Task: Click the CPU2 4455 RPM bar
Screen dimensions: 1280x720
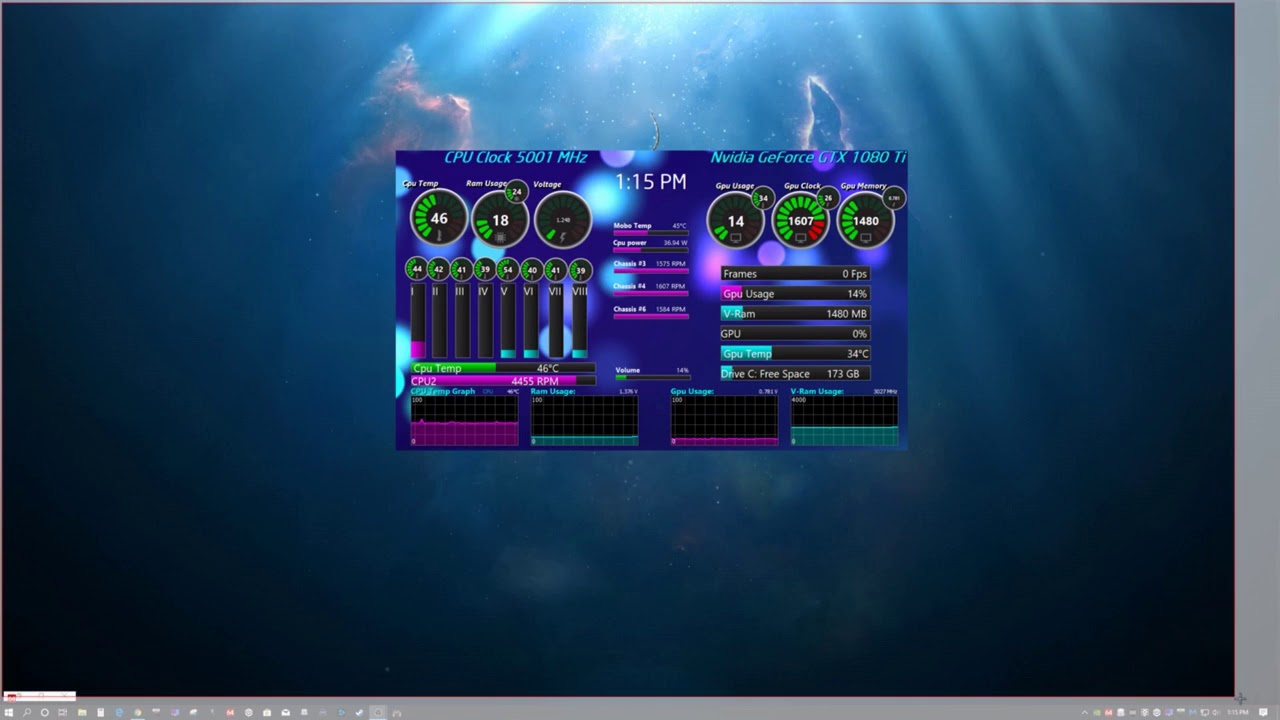Action: pyautogui.click(x=503, y=381)
